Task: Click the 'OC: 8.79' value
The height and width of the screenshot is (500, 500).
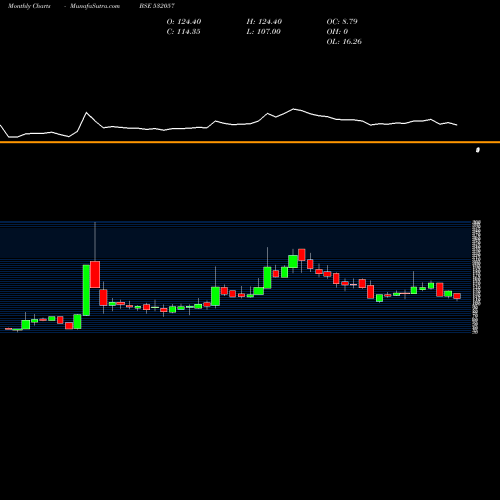Action: [342, 22]
